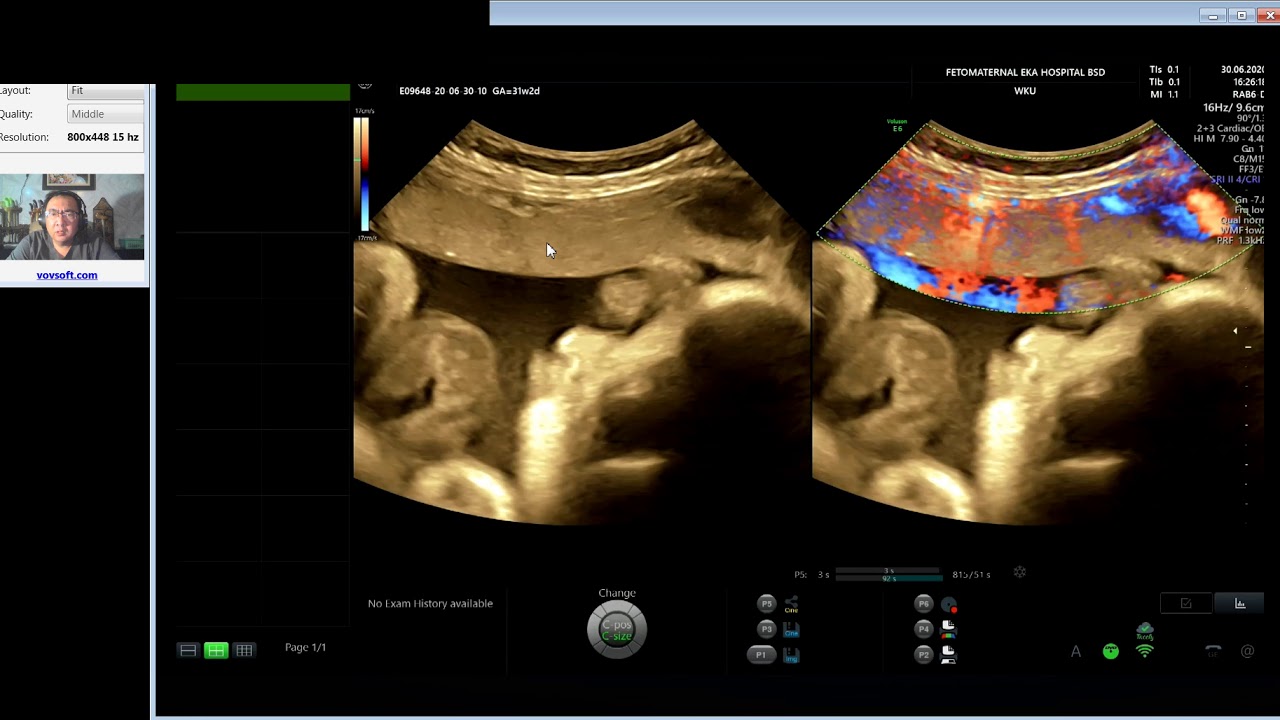
Task: Click the '800x448 15 hz' resolution value
Action: pyautogui.click(x=103, y=137)
